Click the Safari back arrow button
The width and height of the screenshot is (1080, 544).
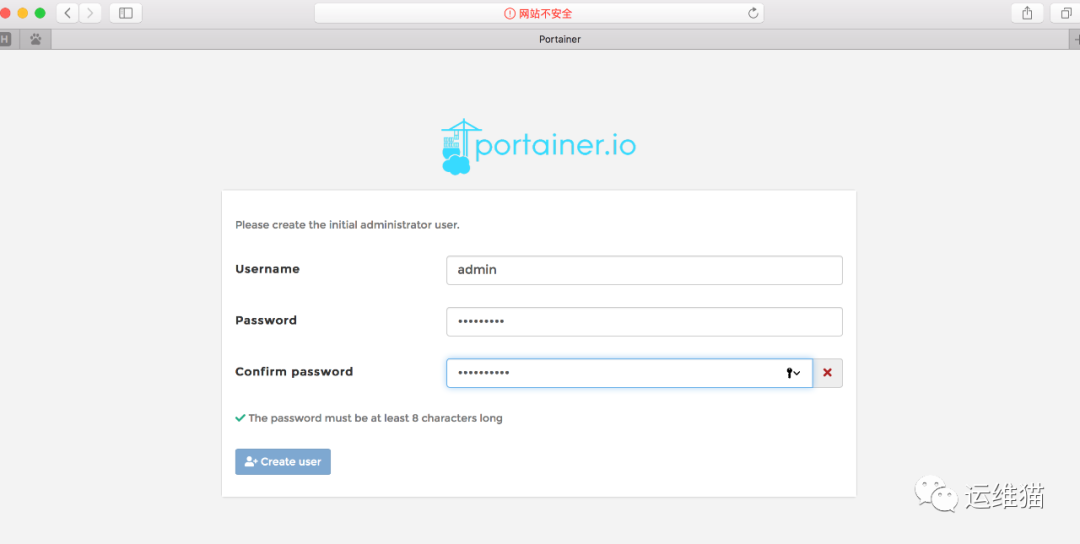coord(68,13)
